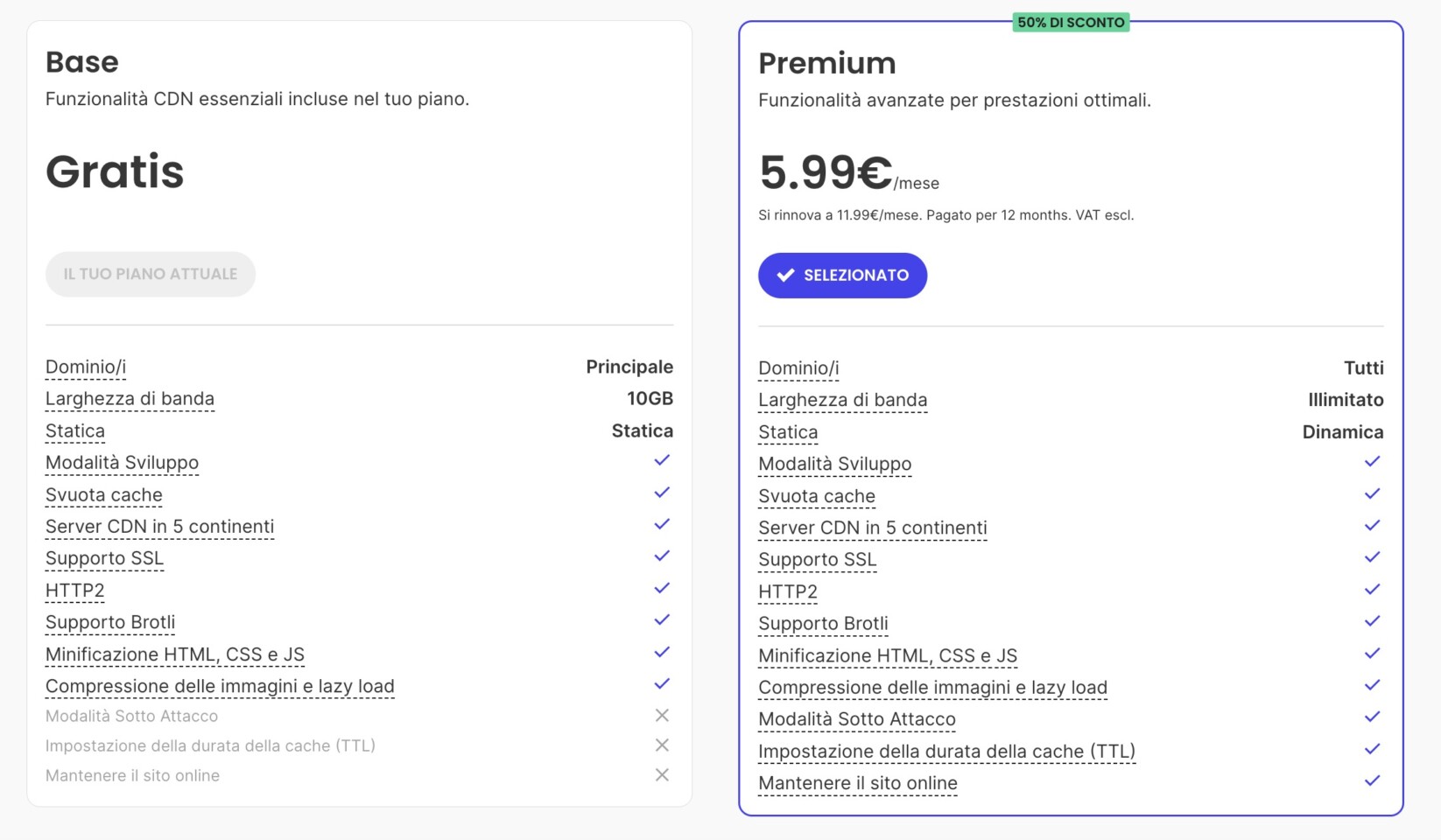The width and height of the screenshot is (1441, 840).
Task: Click the checkmark beside Mantenere il sito online Premium
Action: 1373,781
